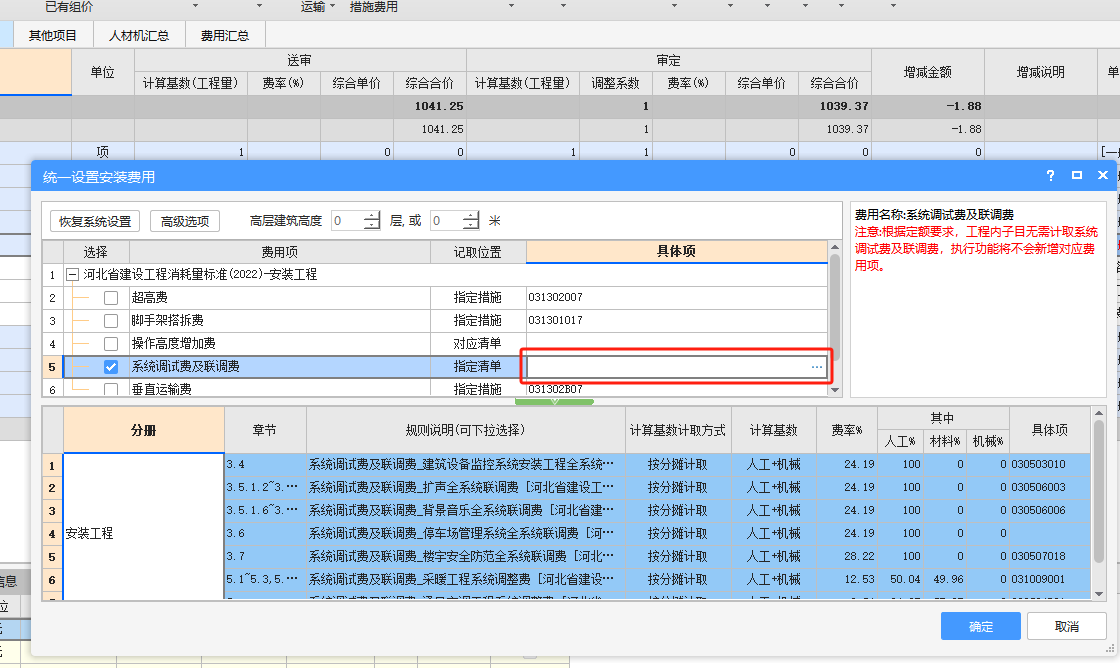Click the 措施费用 toolbar item
Viewport: 1120px width, 668px height.
(374, 6)
